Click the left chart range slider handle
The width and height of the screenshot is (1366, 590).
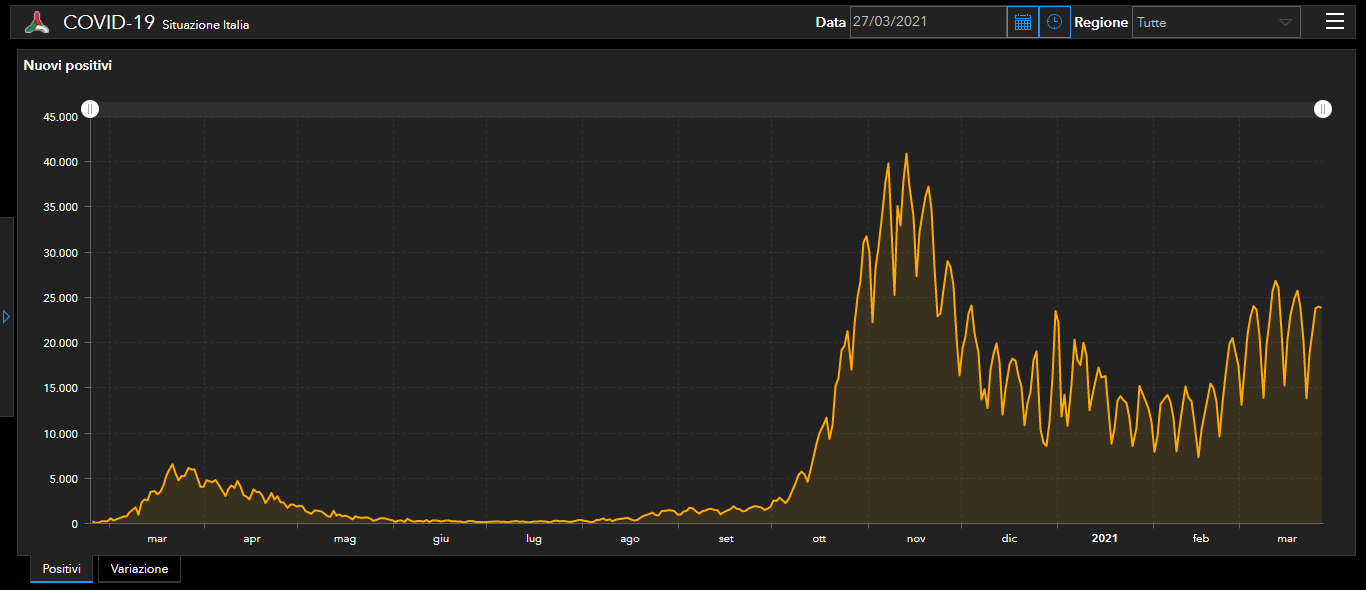pyautogui.click(x=90, y=109)
